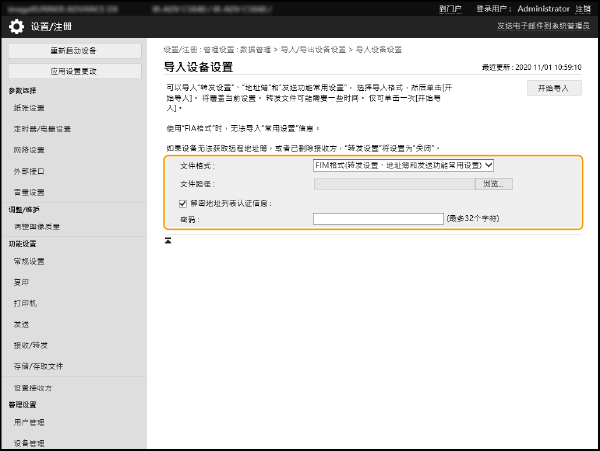This screenshot has width=600, height=451.
Task: Click the 密码 password input field
Action: [x=378, y=218]
